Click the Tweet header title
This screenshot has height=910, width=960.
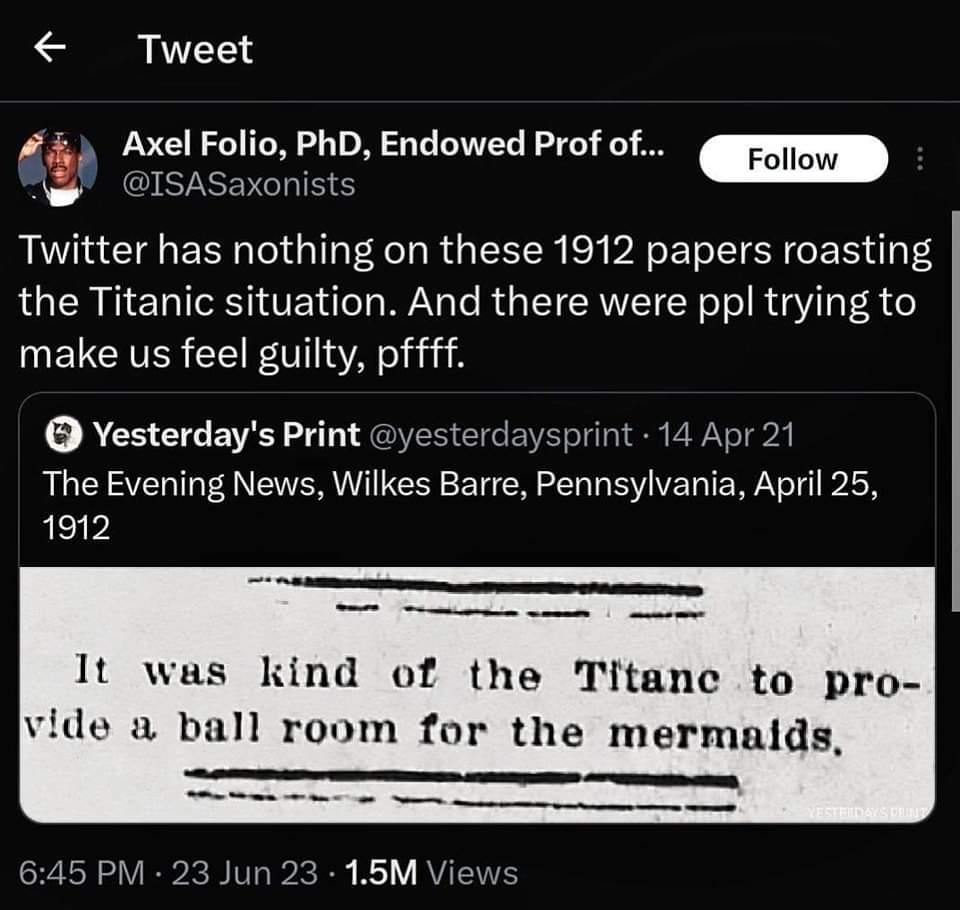(x=195, y=49)
